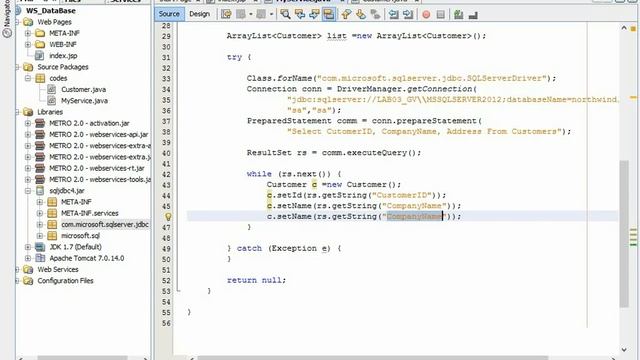Click JDK 1.7 (Default) platform icon

pos(40,247)
